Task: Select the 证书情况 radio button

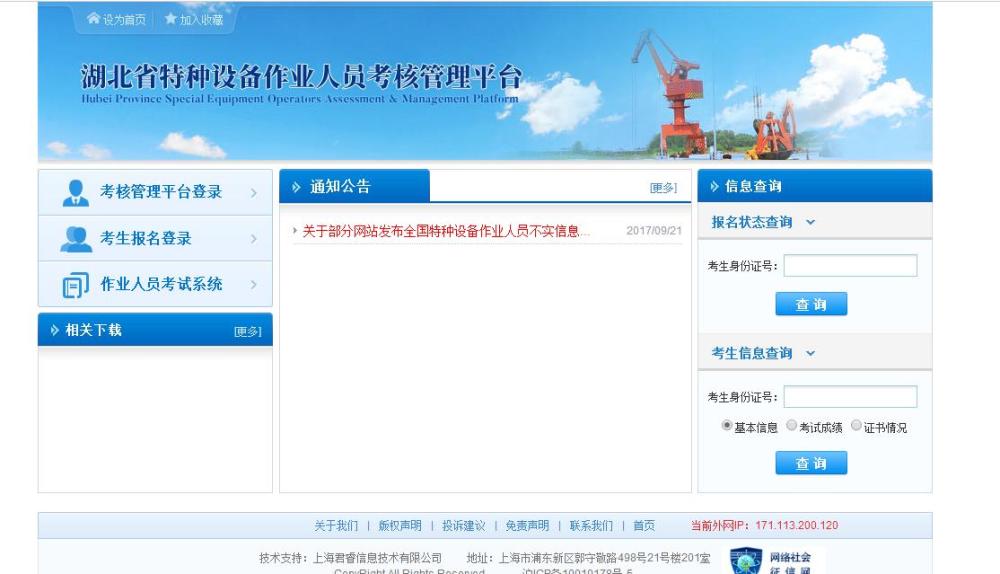Action: click(x=857, y=425)
